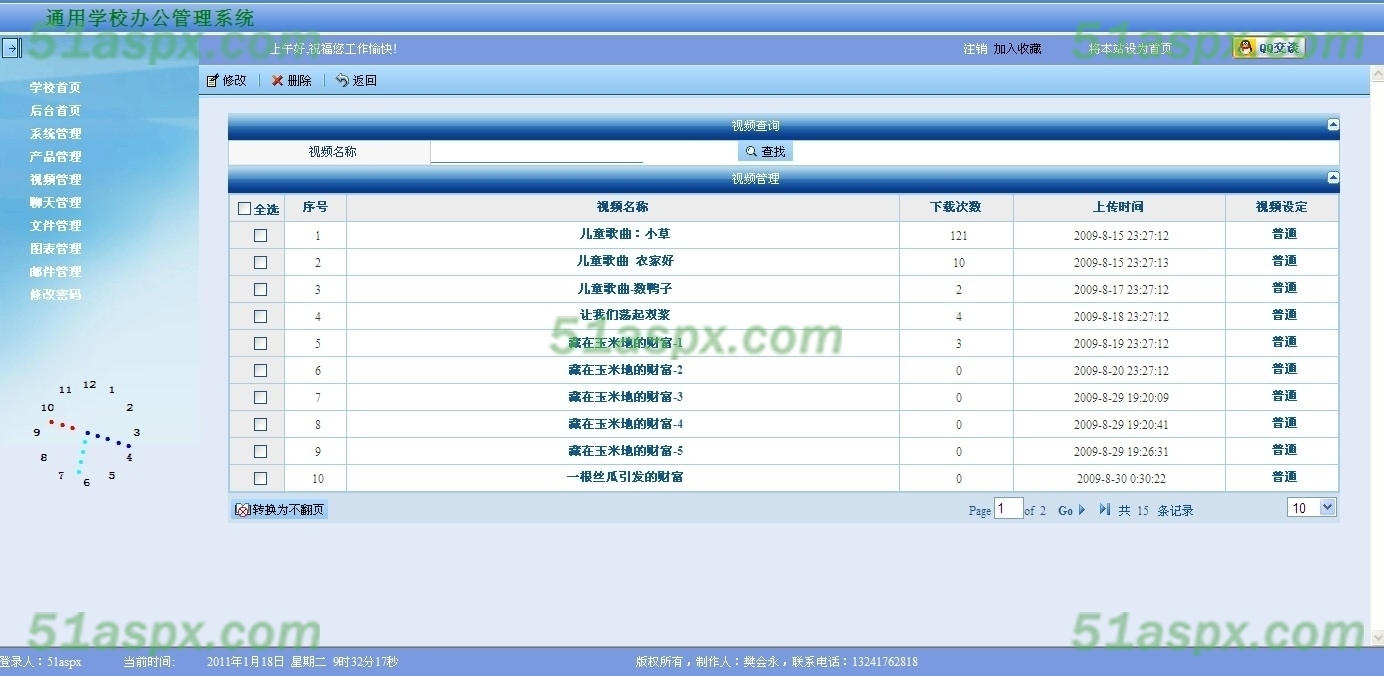Viewport: 1384px width, 676px height.
Task: Open 文件管理 in the sidebar
Action: click(55, 226)
